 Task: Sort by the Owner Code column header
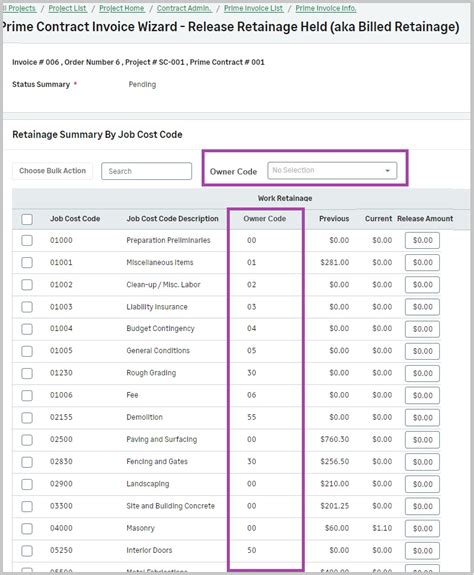[x=265, y=219]
